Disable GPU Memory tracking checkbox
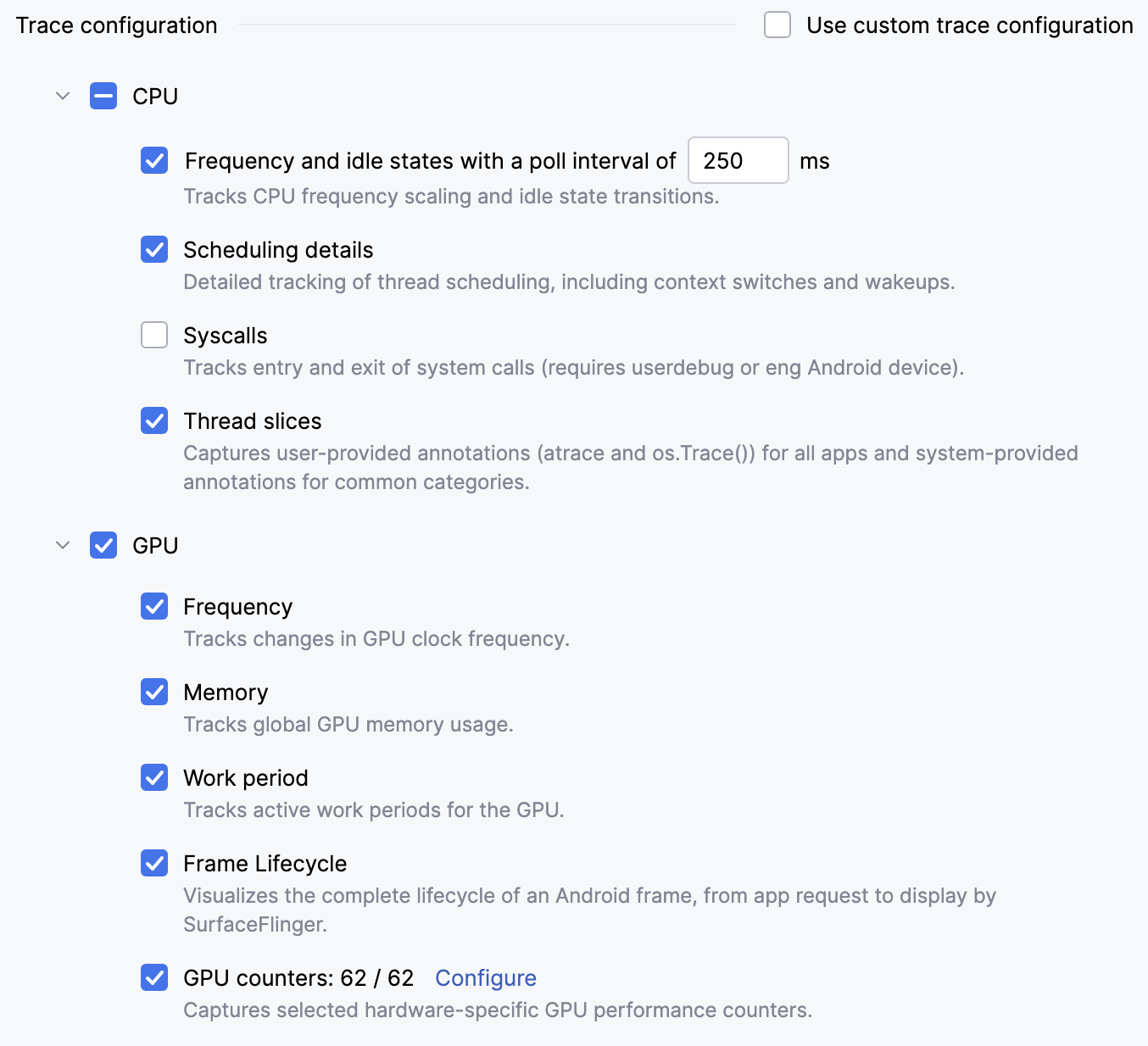 pyautogui.click(x=154, y=692)
